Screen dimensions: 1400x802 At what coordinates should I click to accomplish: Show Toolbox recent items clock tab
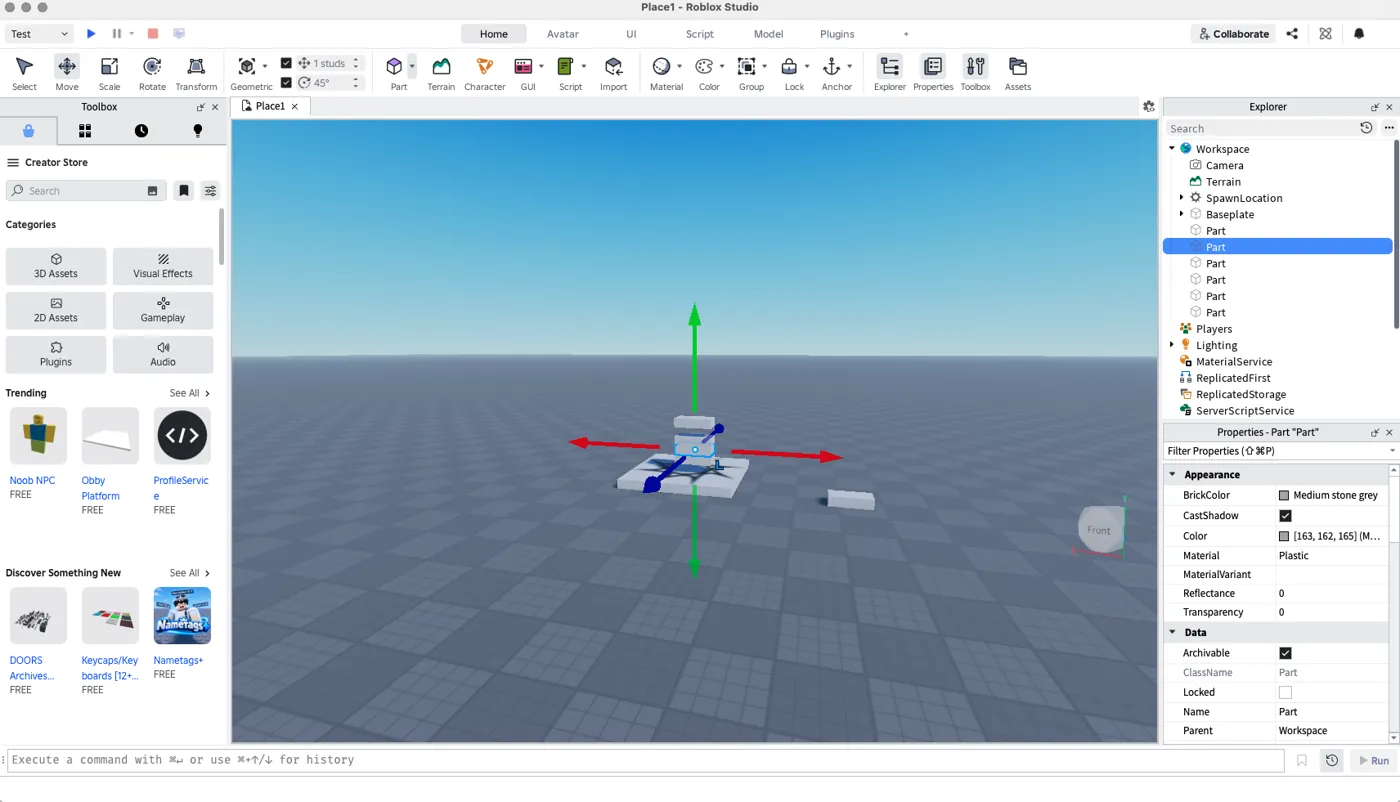141,130
